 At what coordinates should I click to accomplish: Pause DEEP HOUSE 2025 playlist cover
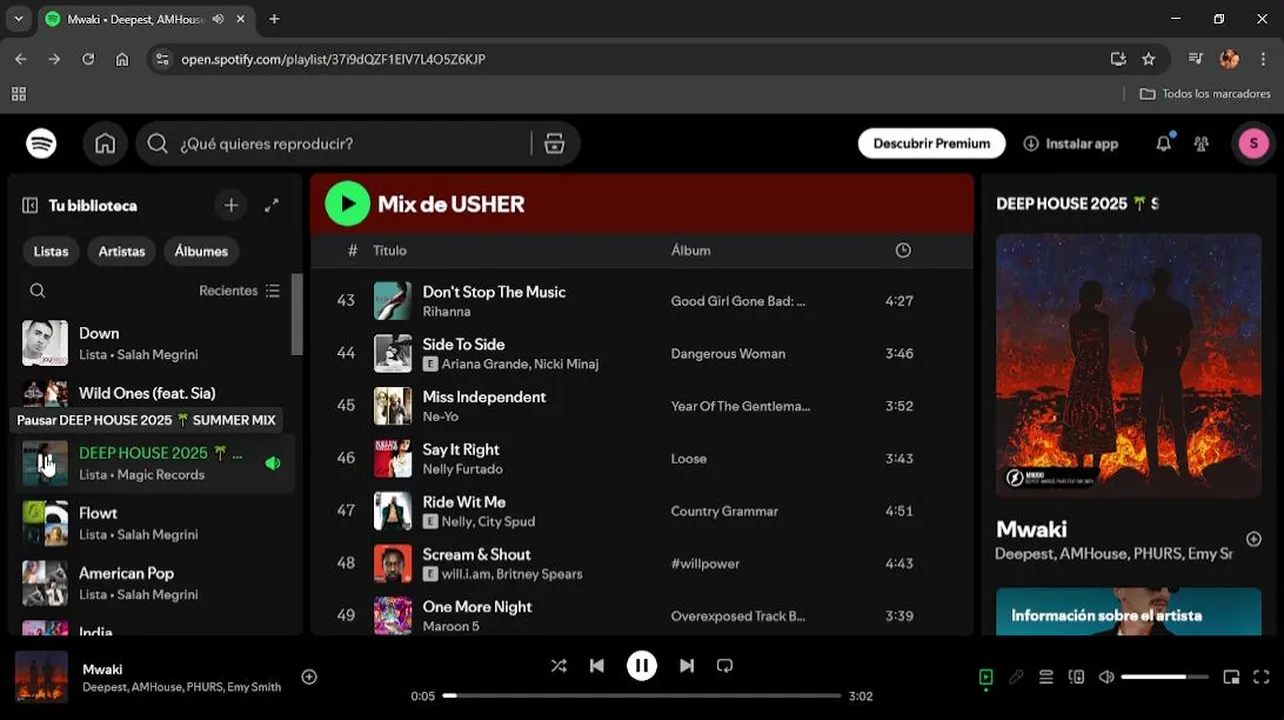[45, 463]
